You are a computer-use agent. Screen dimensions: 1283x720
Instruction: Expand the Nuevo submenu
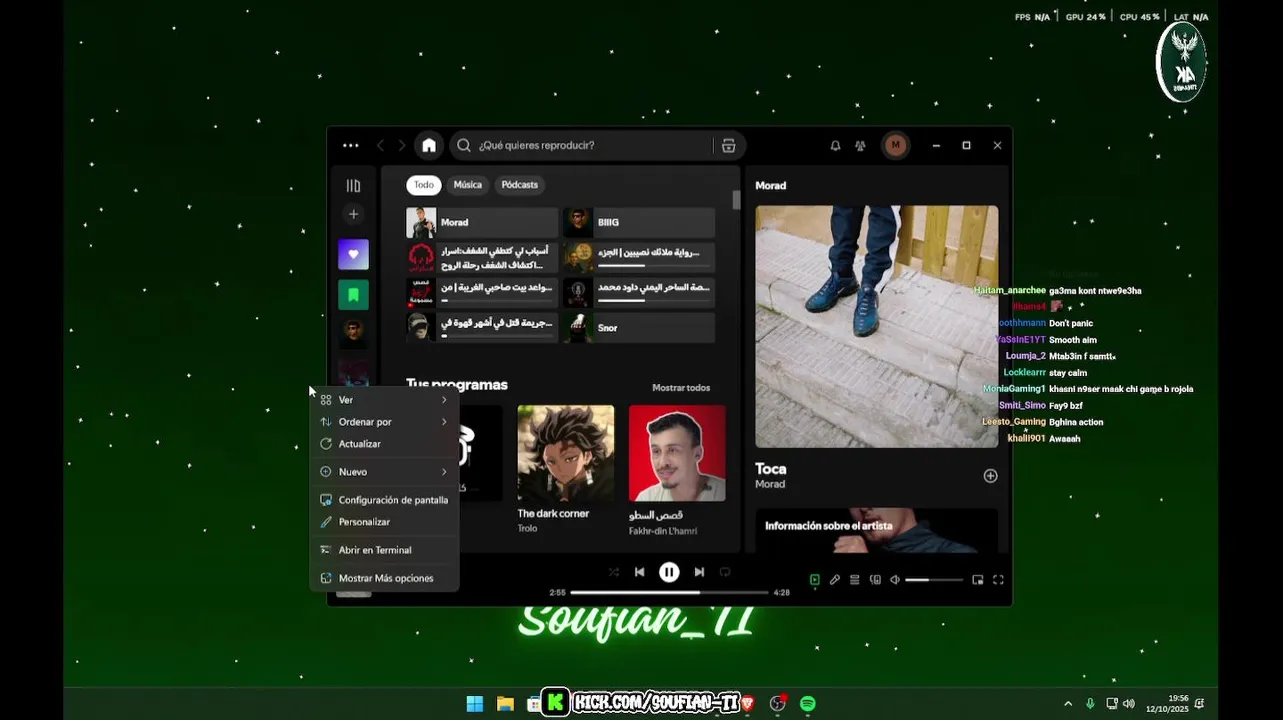[384, 472]
